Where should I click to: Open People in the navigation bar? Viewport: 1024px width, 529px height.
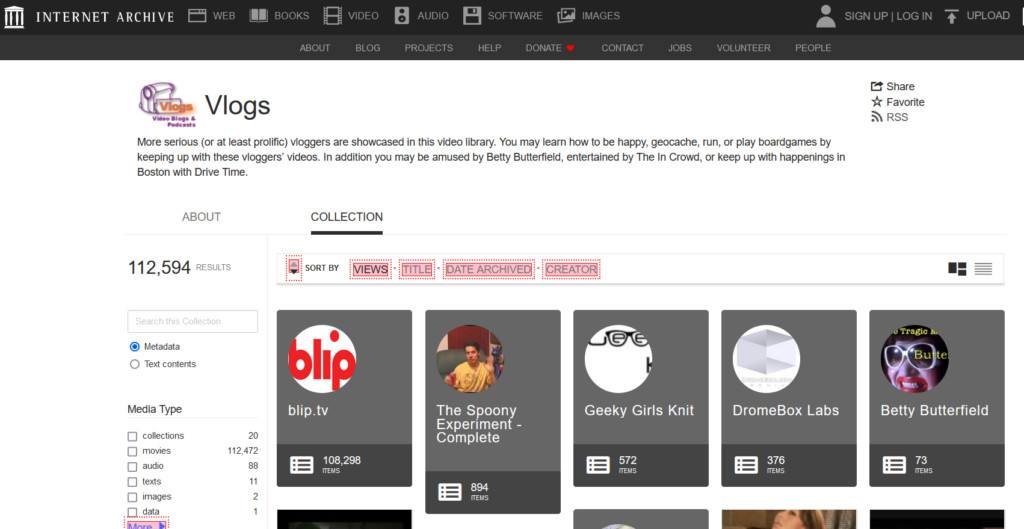pyautogui.click(x=813, y=48)
